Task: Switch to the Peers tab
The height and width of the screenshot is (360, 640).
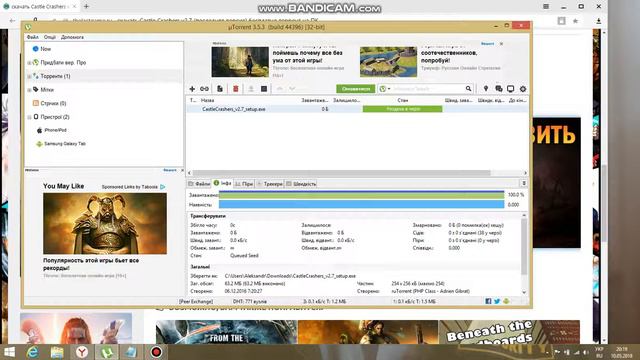Action: (244, 184)
